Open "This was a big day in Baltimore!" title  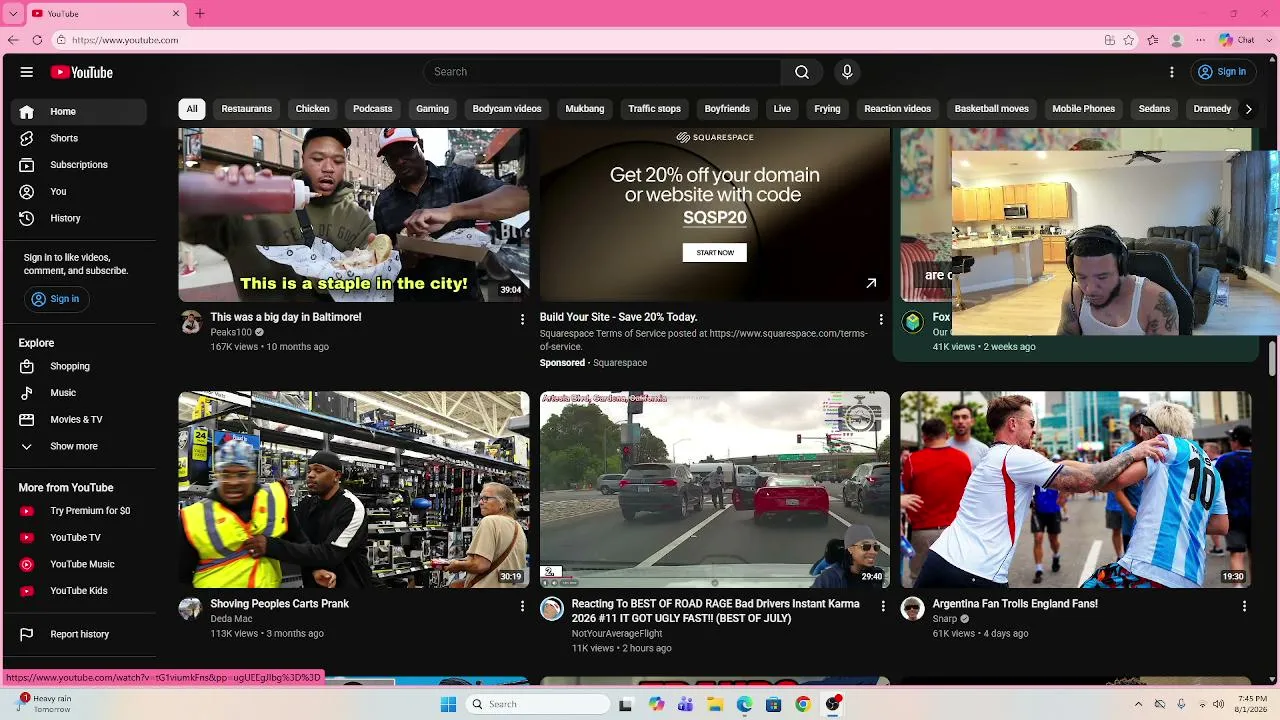click(x=286, y=317)
